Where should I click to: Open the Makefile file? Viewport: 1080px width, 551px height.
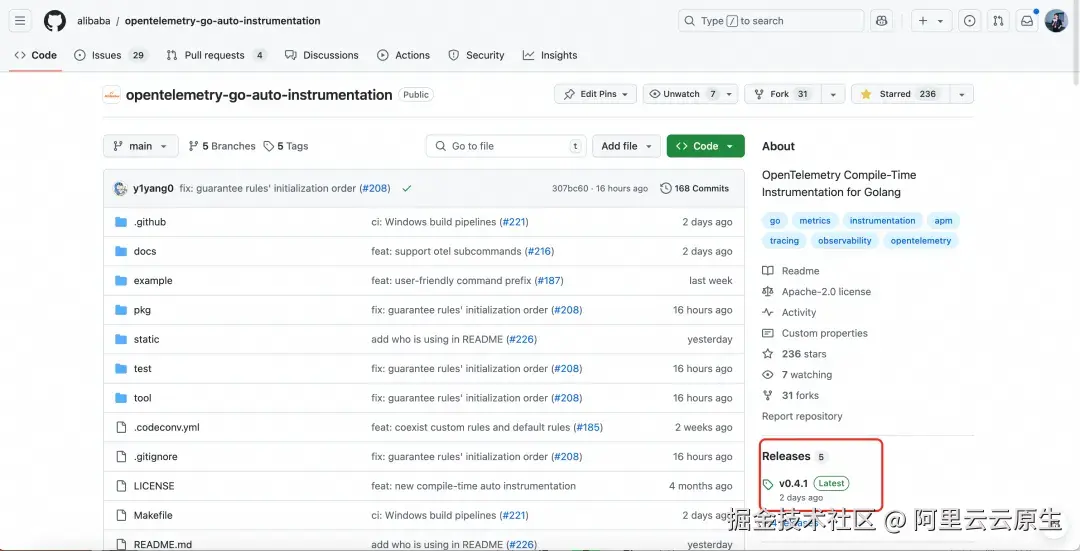(153, 515)
